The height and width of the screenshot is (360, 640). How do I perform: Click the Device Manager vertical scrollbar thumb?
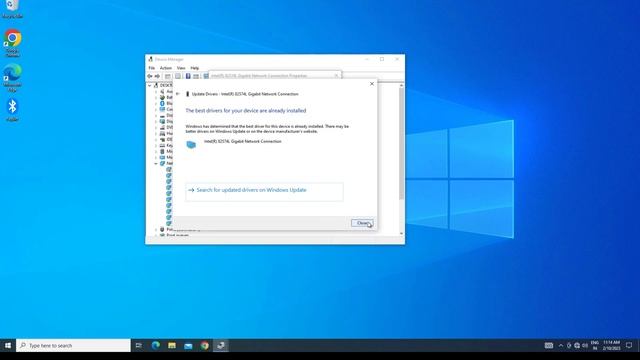pos(402,144)
